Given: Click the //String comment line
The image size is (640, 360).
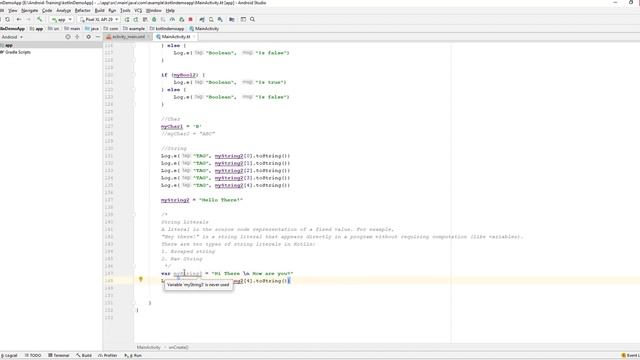Looking at the screenshot, I should tap(173, 149).
